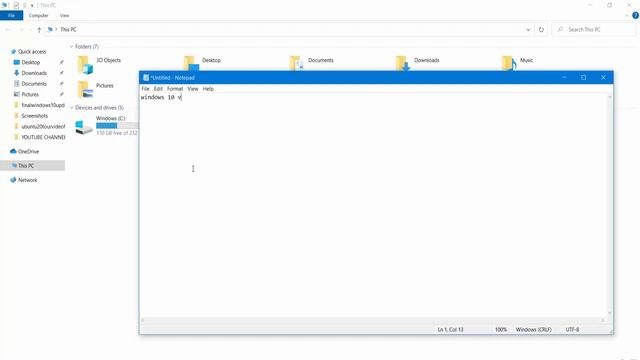Click the OneDrive cloud icon in sidebar
The height and width of the screenshot is (360, 640).
pos(13,151)
